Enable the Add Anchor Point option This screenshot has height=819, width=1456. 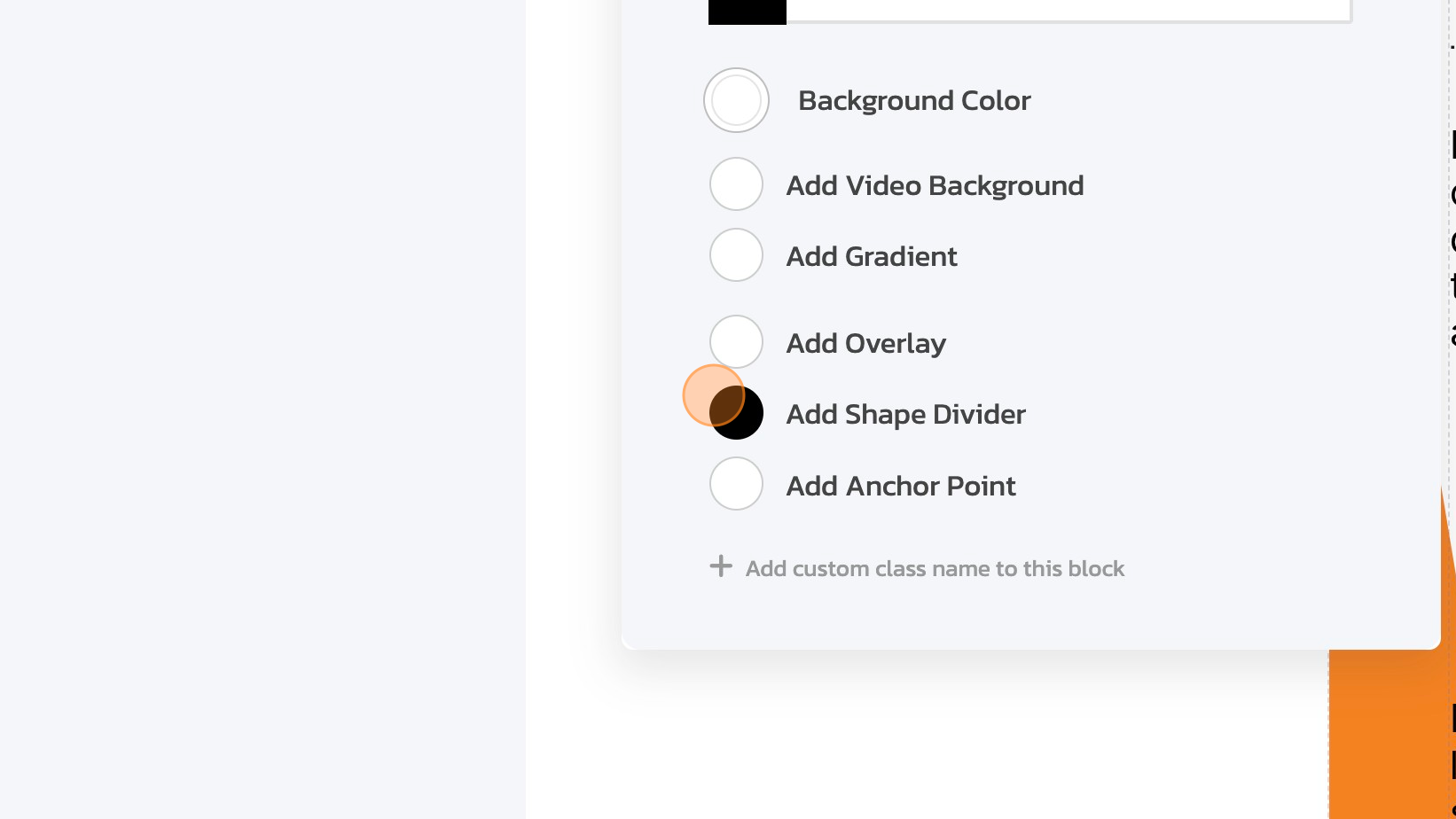click(736, 484)
